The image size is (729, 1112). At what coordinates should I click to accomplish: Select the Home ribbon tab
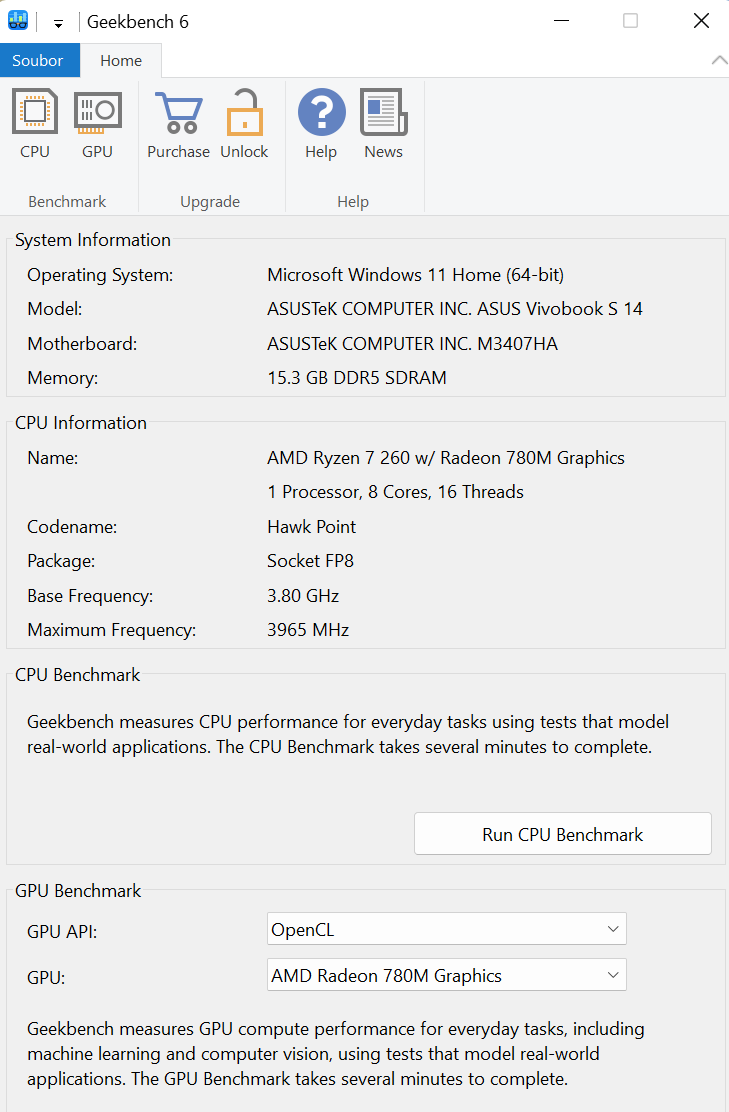[x=121, y=60]
